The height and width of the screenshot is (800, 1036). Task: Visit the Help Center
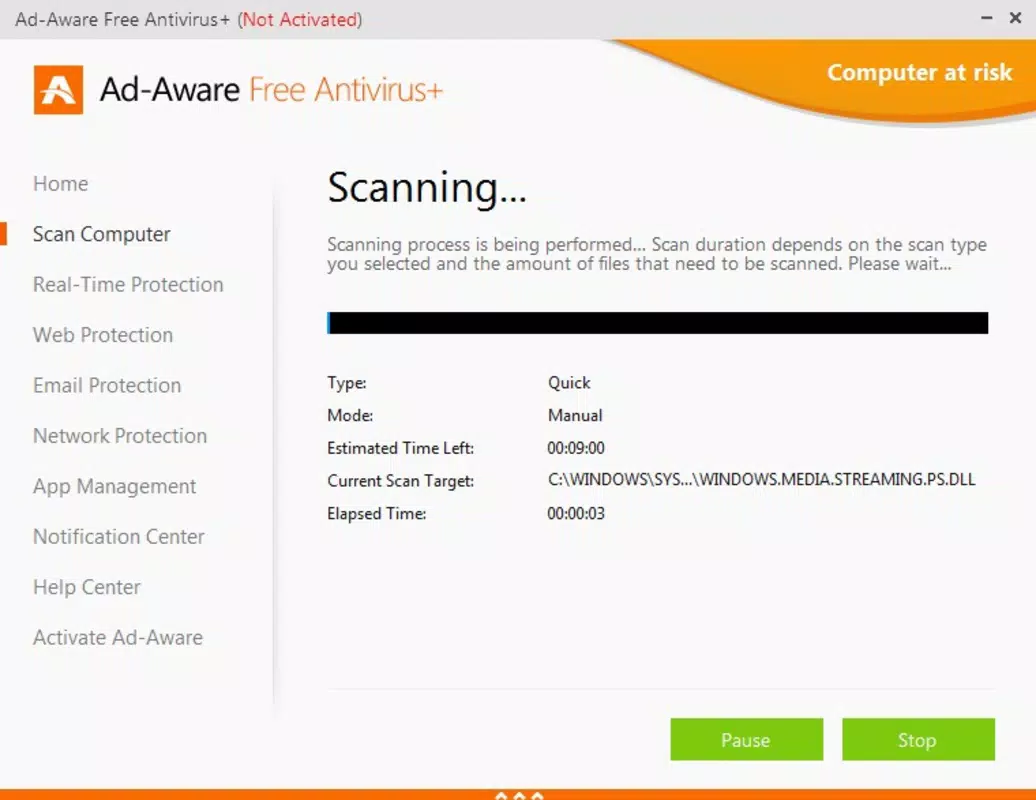[x=87, y=587]
